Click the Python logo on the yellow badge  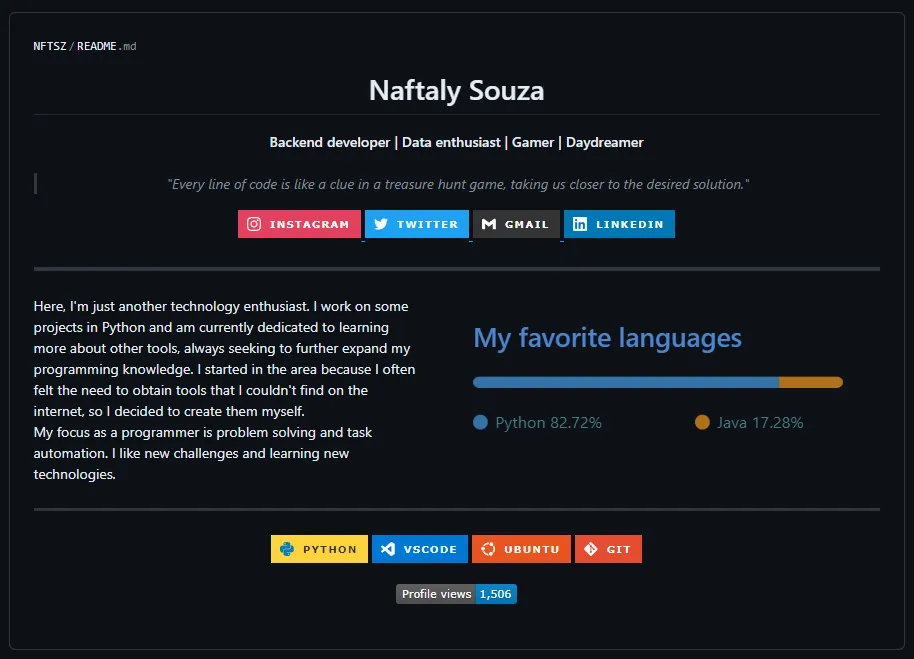[290, 548]
